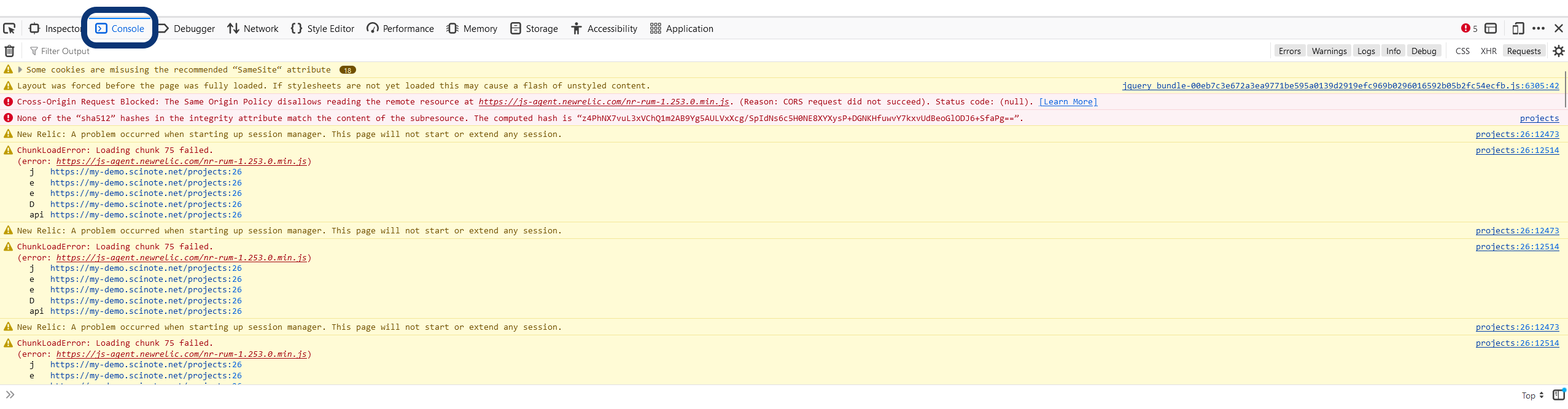1568x409 pixels.
Task: Open the Memory tab
Action: (x=472, y=28)
